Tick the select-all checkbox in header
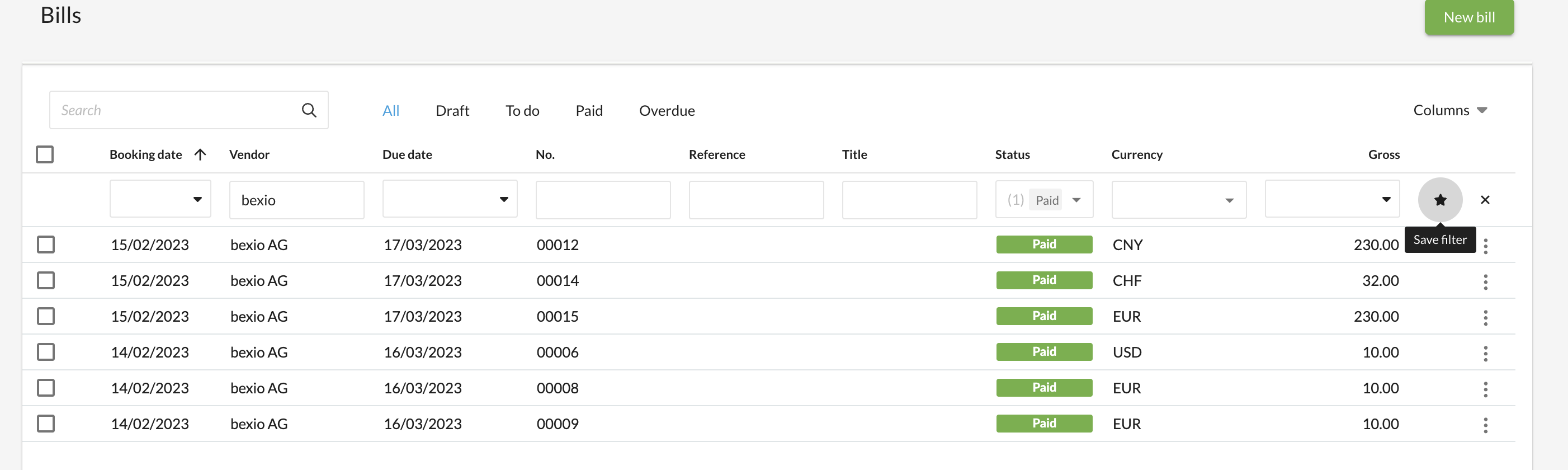This screenshot has width=1568, height=470. (x=45, y=154)
